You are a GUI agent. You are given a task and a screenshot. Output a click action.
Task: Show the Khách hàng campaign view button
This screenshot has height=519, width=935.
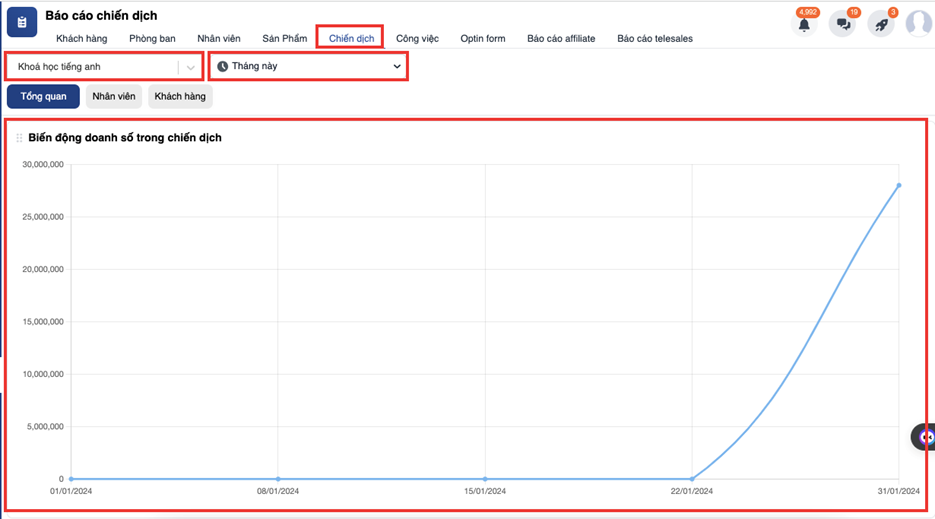tap(180, 96)
